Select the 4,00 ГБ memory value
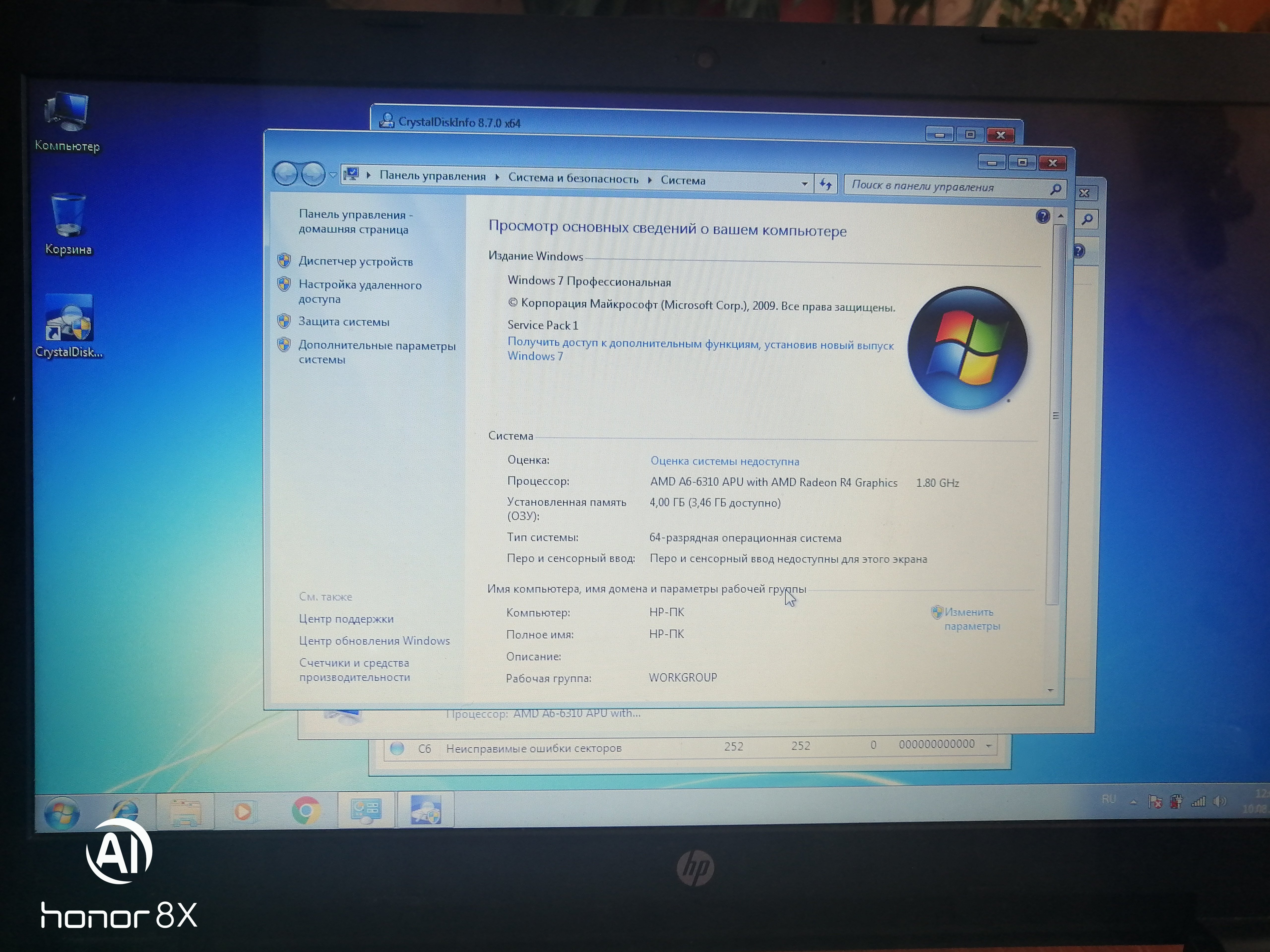This screenshot has height=952, width=1270. [x=715, y=503]
